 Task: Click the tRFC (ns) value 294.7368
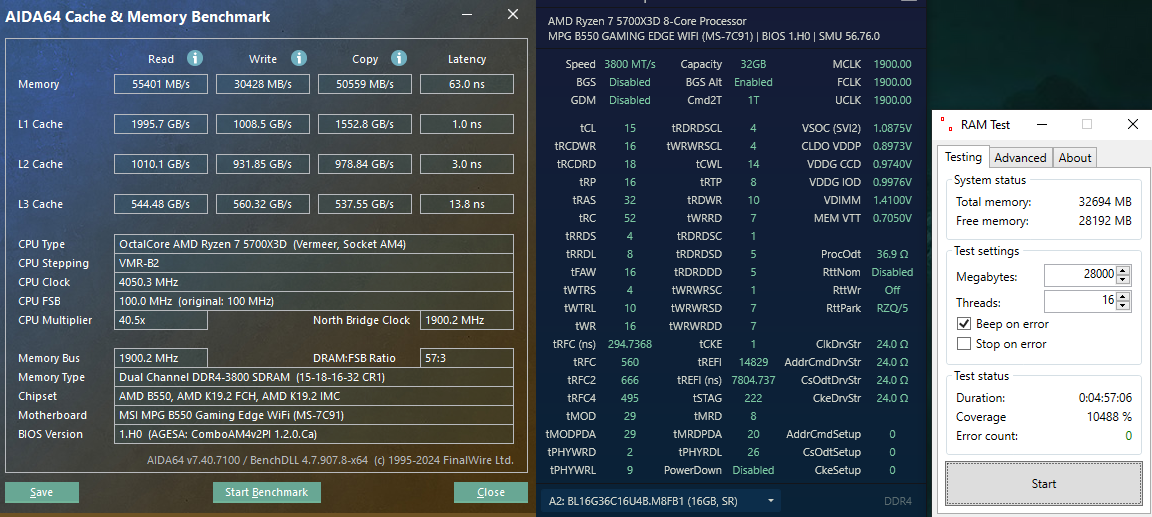tap(630, 344)
